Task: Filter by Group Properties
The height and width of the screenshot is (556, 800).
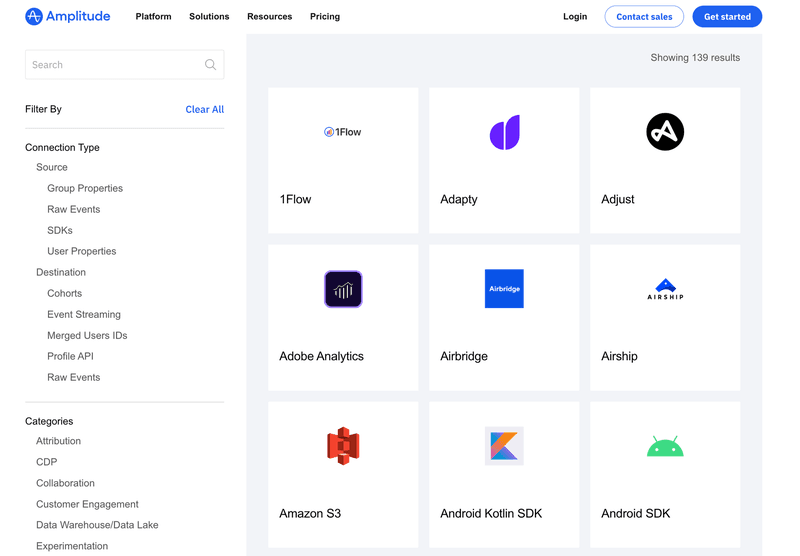Action: 85,188
